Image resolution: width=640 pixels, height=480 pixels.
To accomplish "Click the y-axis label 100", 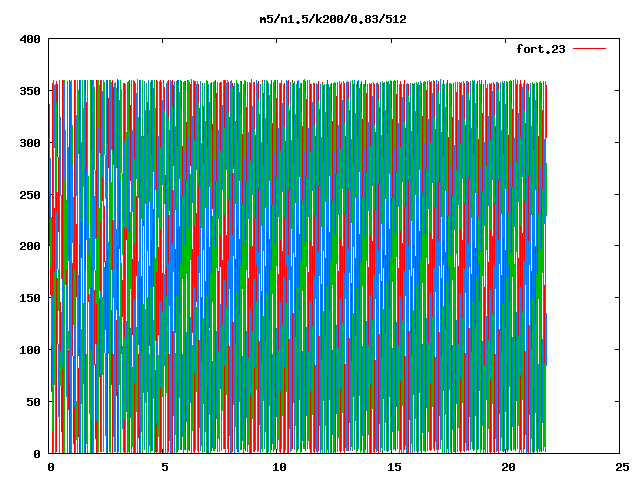I will (30, 350).
